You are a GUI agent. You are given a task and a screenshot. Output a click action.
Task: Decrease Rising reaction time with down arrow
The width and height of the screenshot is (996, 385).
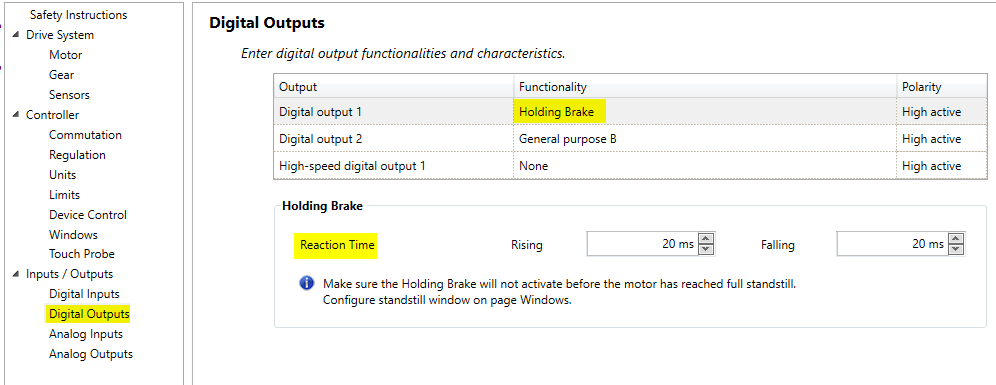(x=706, y=249)
